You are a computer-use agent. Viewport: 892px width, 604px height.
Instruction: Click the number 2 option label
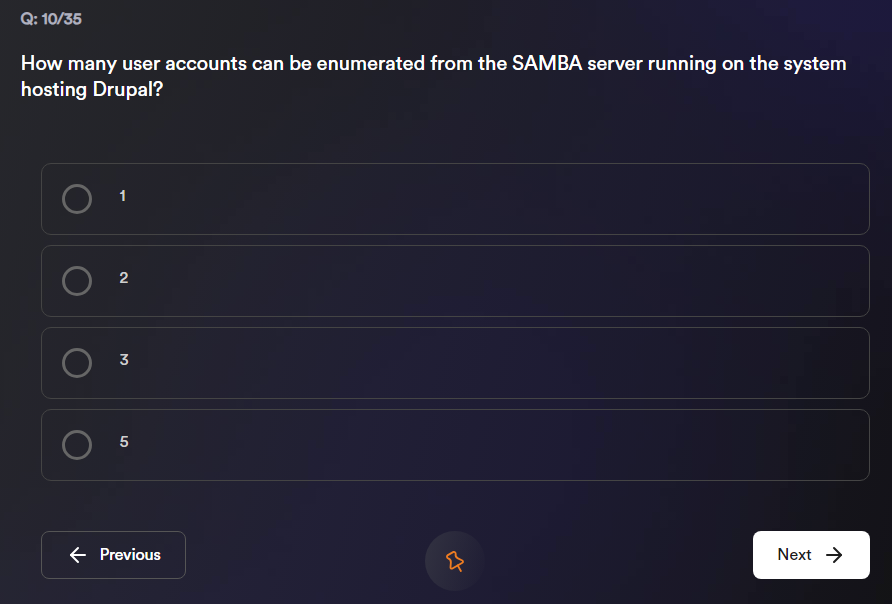[124, 278]
